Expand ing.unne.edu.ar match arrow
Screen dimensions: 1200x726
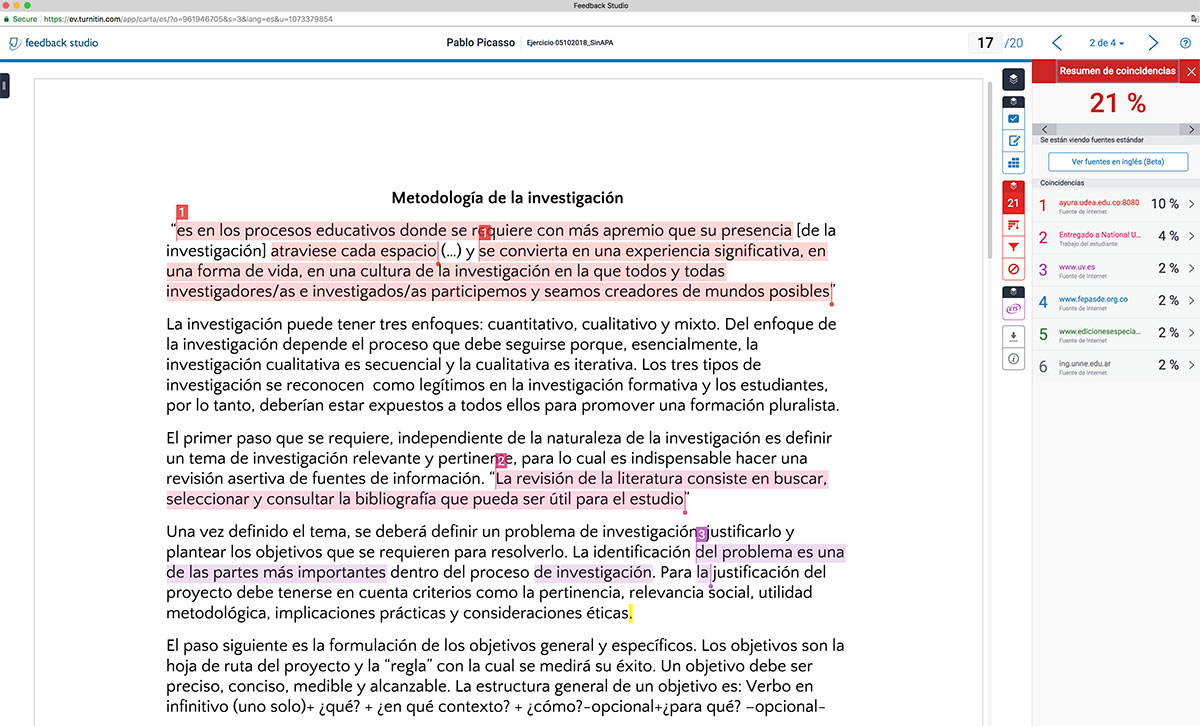[x=1191, y=365]
